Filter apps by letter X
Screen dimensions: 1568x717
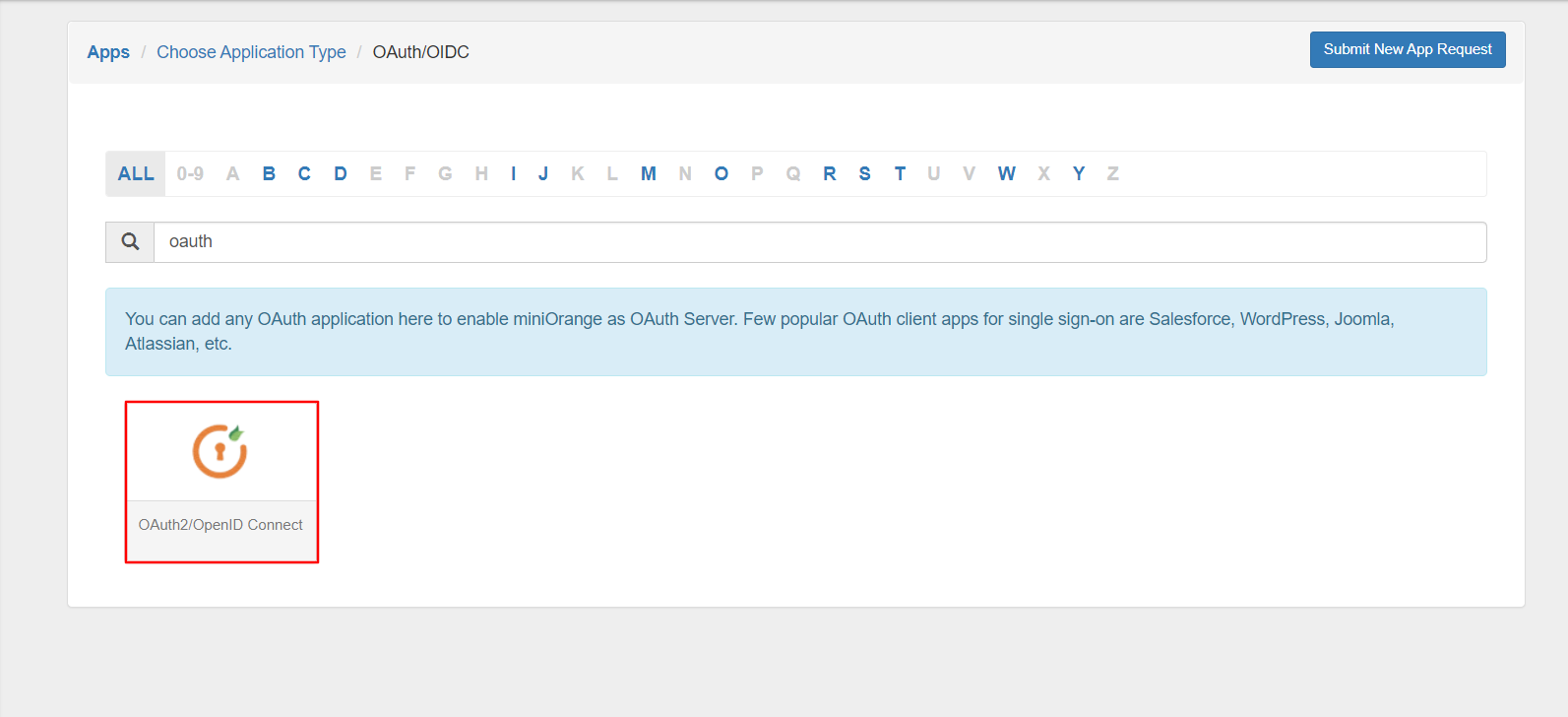[1043, 174]
